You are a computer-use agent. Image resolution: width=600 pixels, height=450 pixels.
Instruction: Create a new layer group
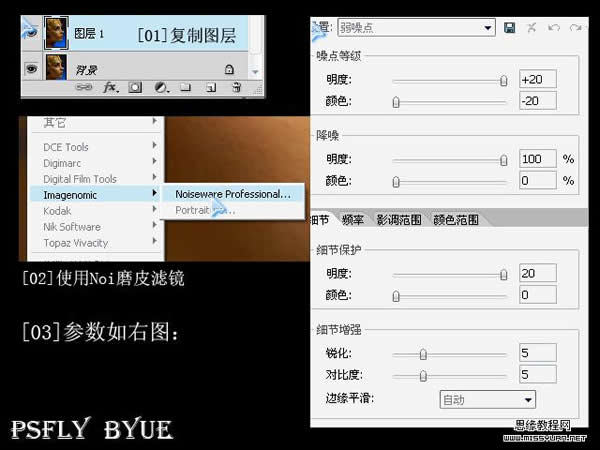click(186, 88)
